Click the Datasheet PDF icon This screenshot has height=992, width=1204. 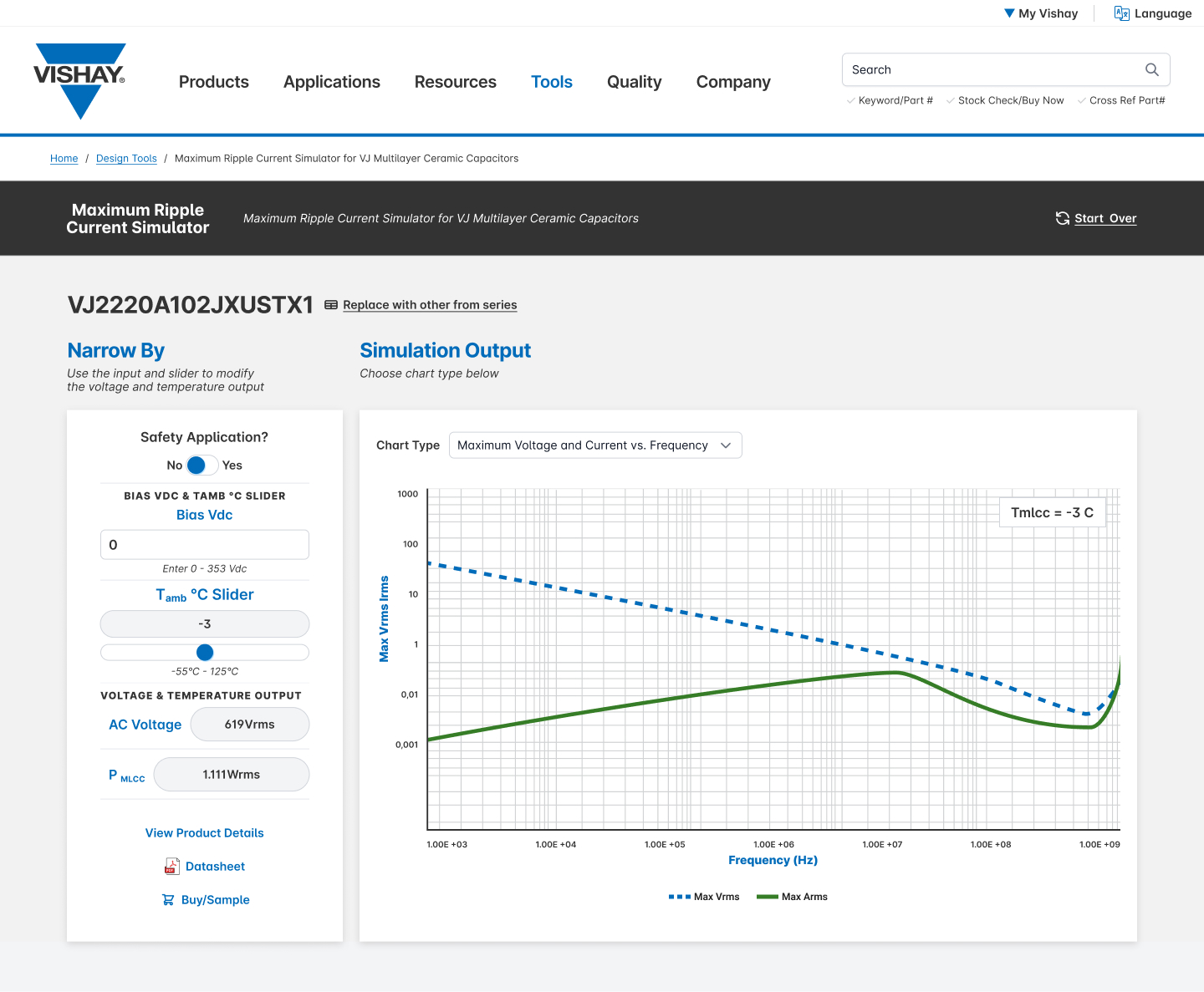click(x=171, y=866)
